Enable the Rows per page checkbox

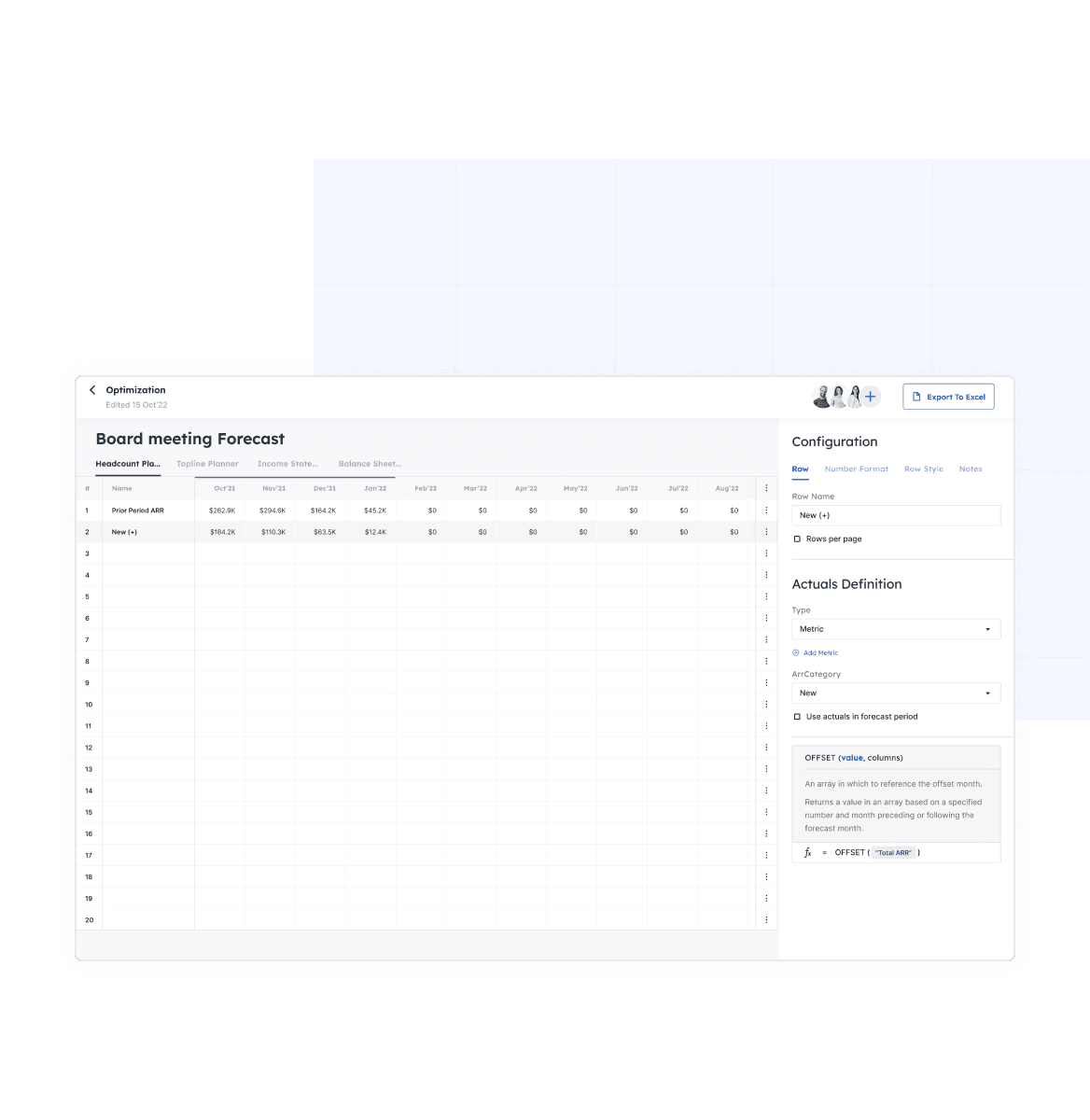click(x=797, y=539)
